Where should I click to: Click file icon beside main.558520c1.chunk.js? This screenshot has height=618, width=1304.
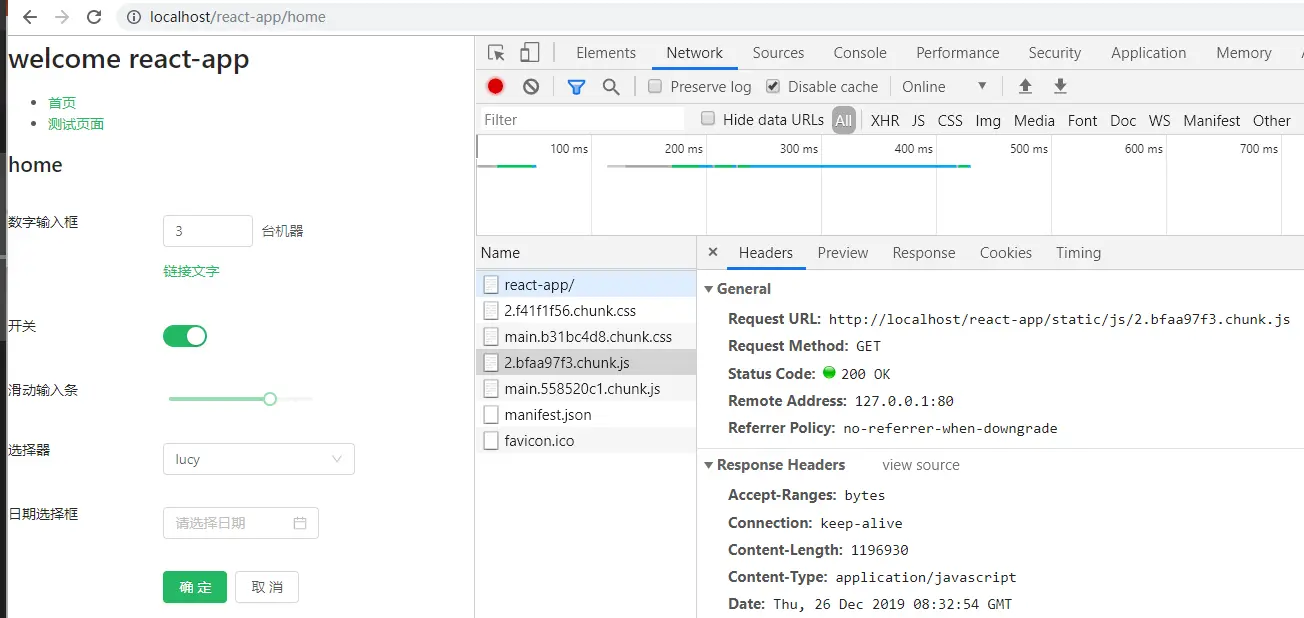tap(491, 388)
